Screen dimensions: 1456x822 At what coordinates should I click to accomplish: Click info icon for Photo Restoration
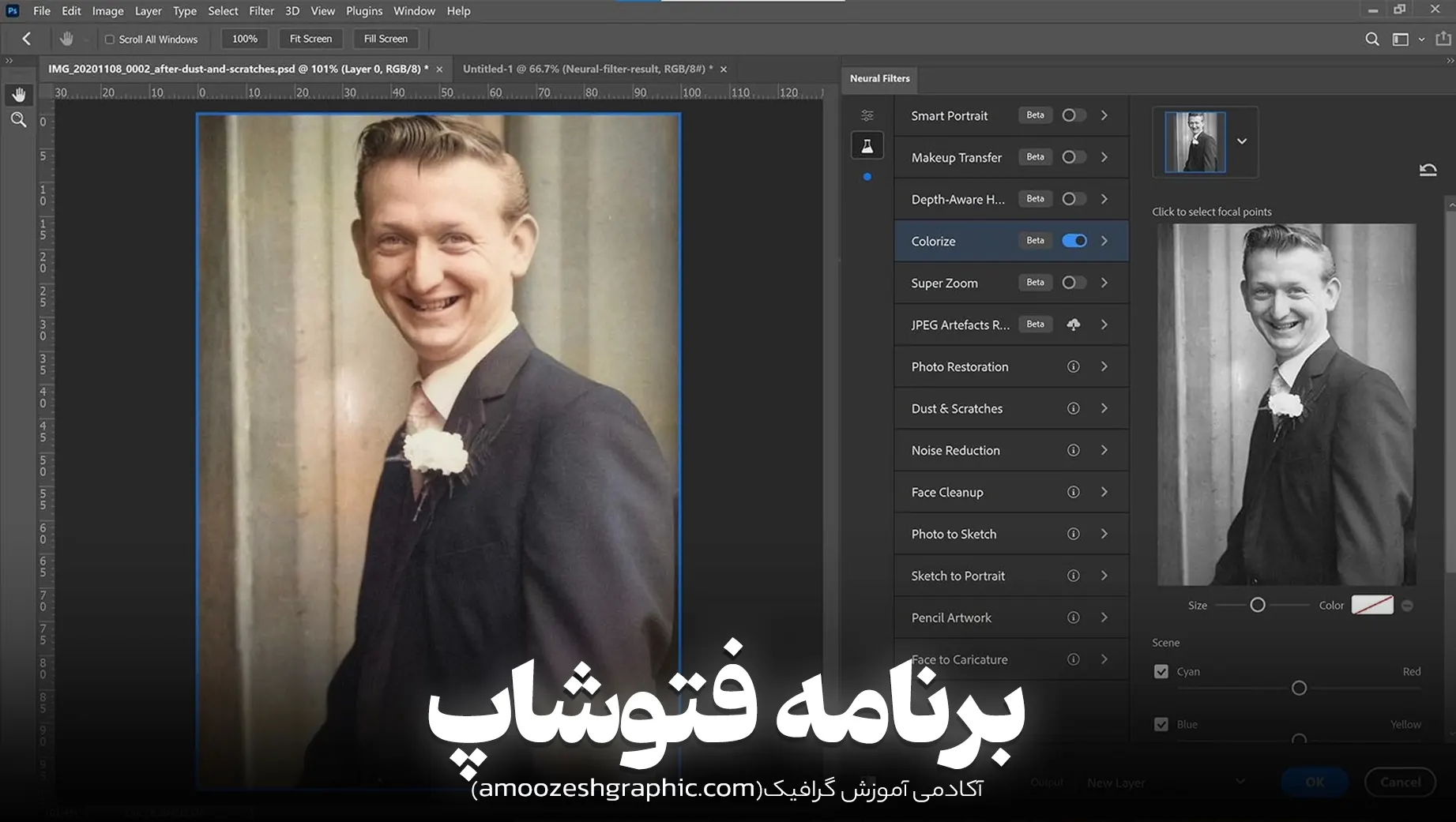(x=1074, y=366)
